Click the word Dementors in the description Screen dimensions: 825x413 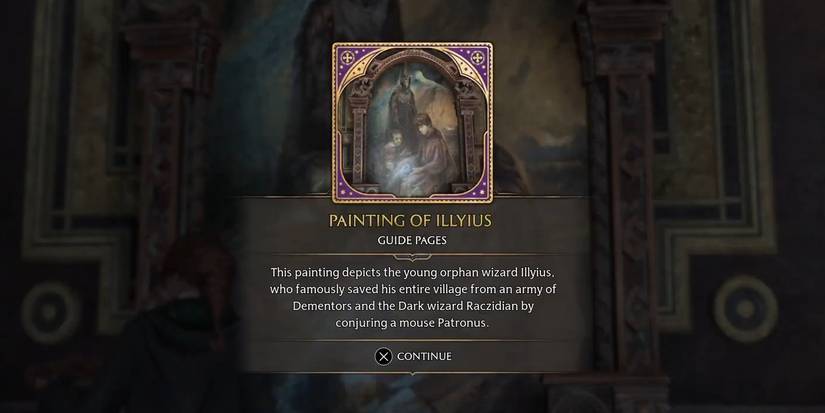[318, 306]
